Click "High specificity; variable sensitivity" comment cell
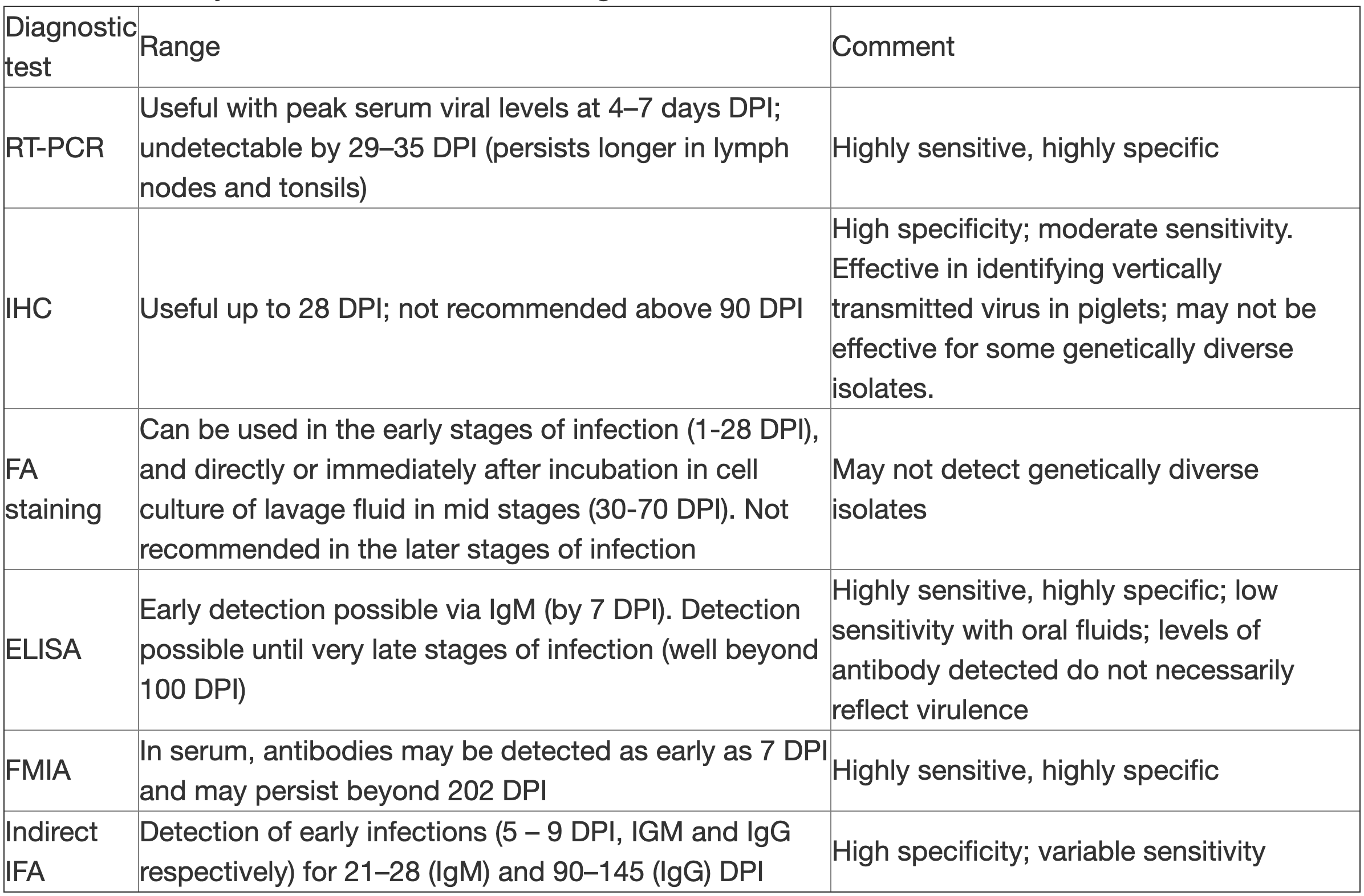The height and width of the screenshot is (896, 1364). (1048, 852)
